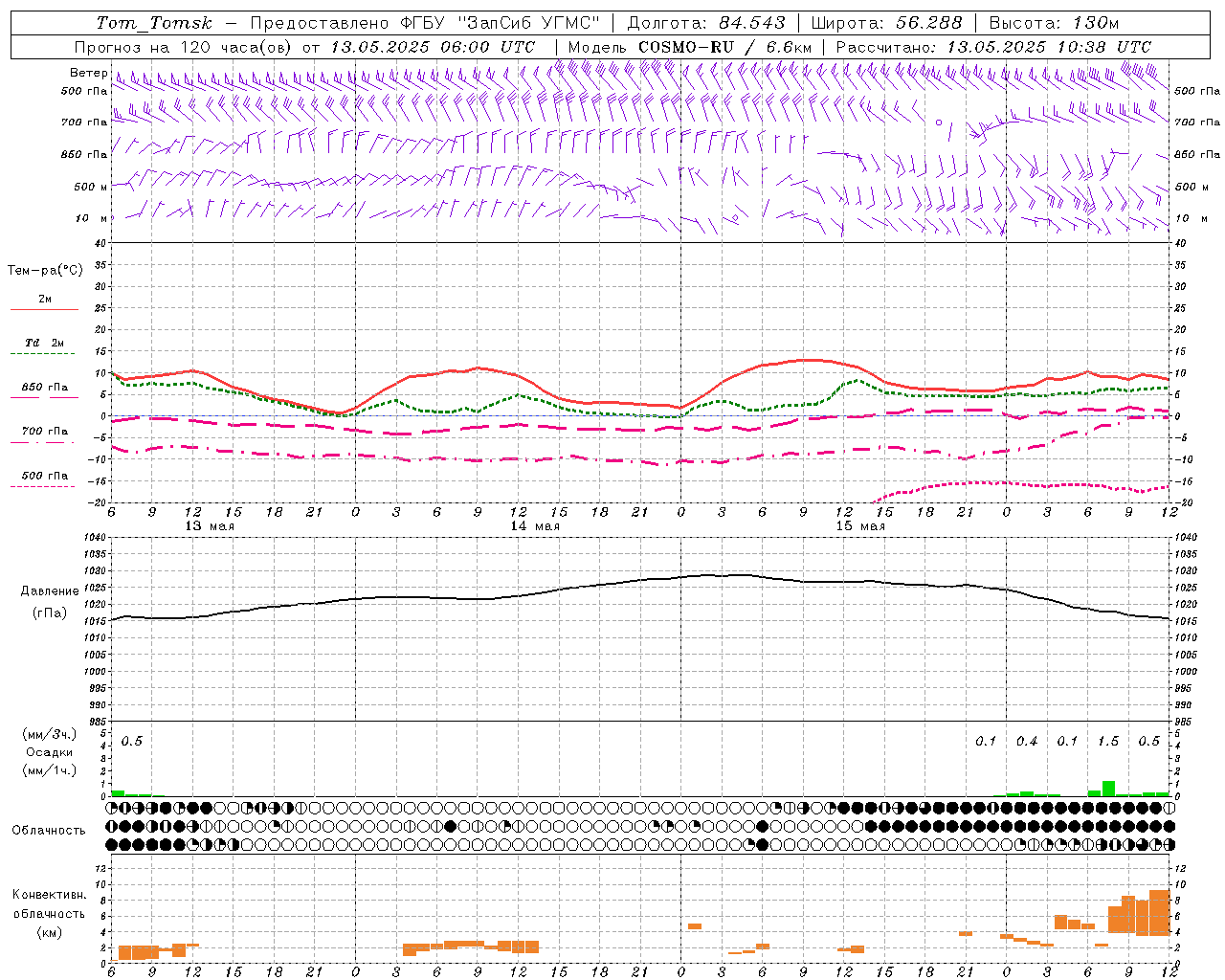This screenshot has width=1225, height=980.
Task: Click the calm-wind circle at 700 гПа level
Action: tap(939, 122)
